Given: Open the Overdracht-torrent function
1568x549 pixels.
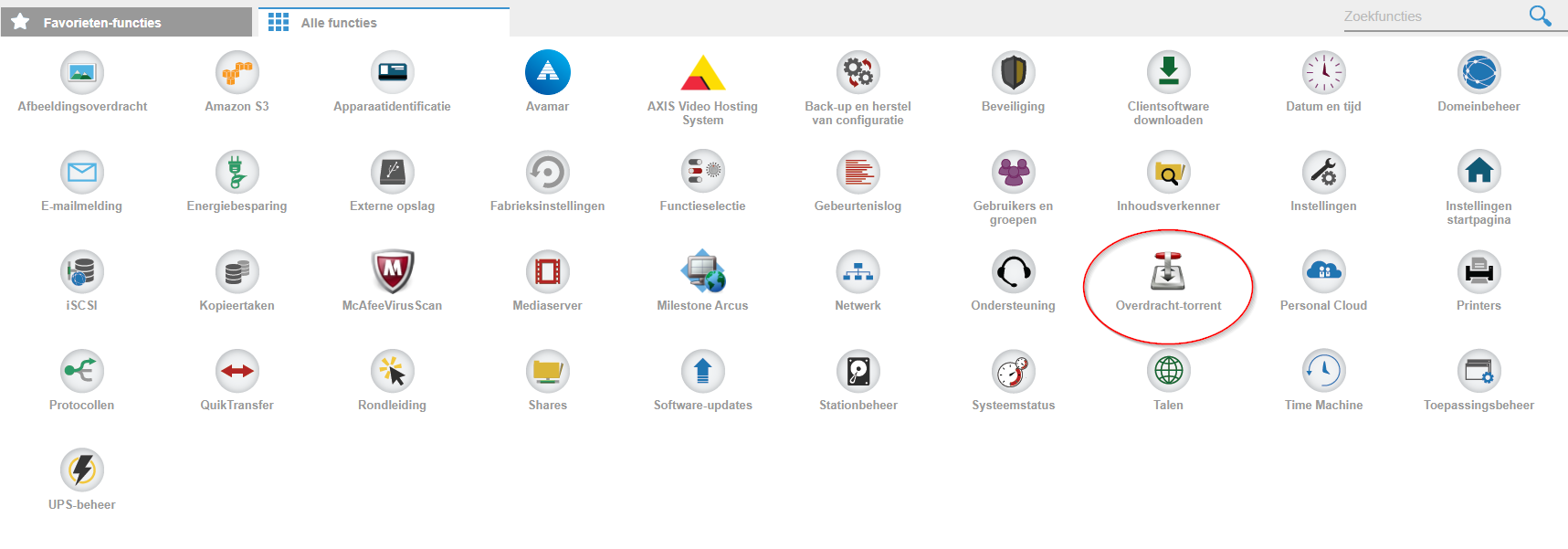Looking at the screenshot, I should (x=1168, y=271).
